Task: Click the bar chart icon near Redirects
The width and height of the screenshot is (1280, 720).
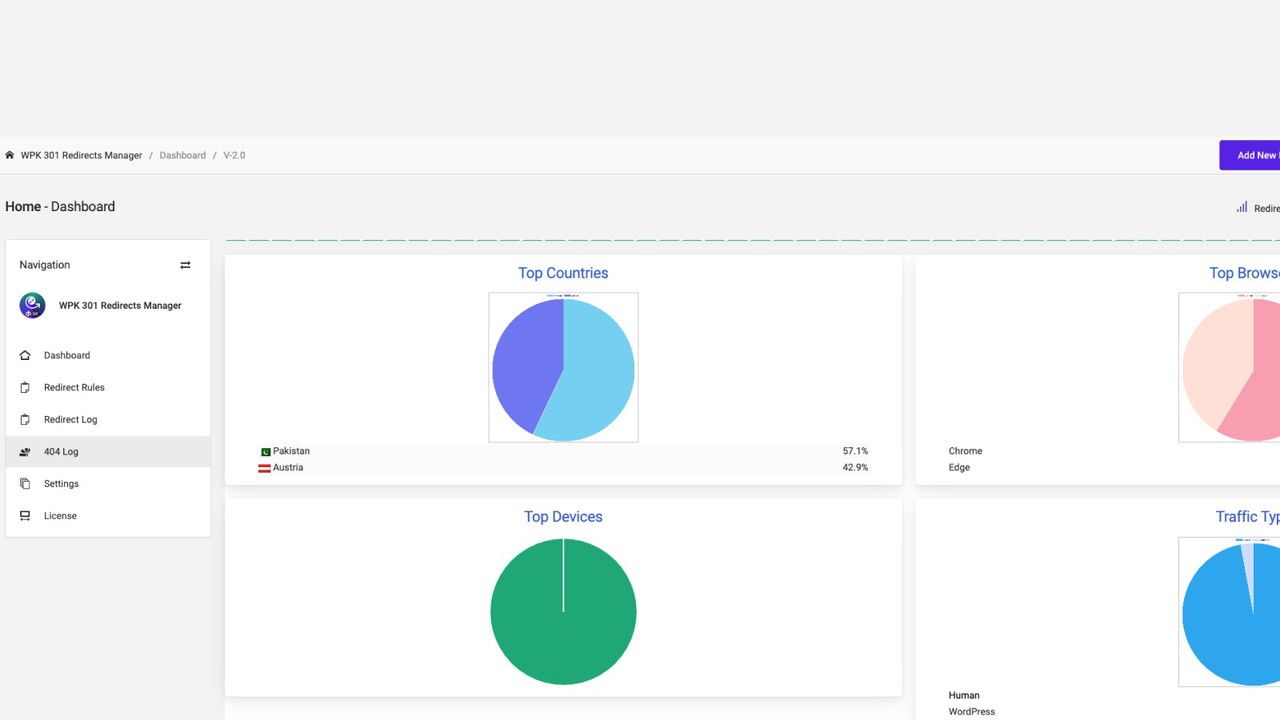Action: [x=1242, y=207]
